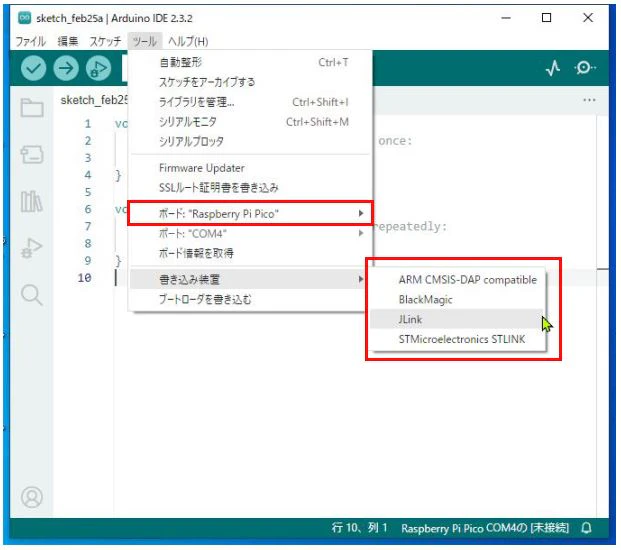
Task: Click the 'once:' comment in the editor
Action: [395, 141]
